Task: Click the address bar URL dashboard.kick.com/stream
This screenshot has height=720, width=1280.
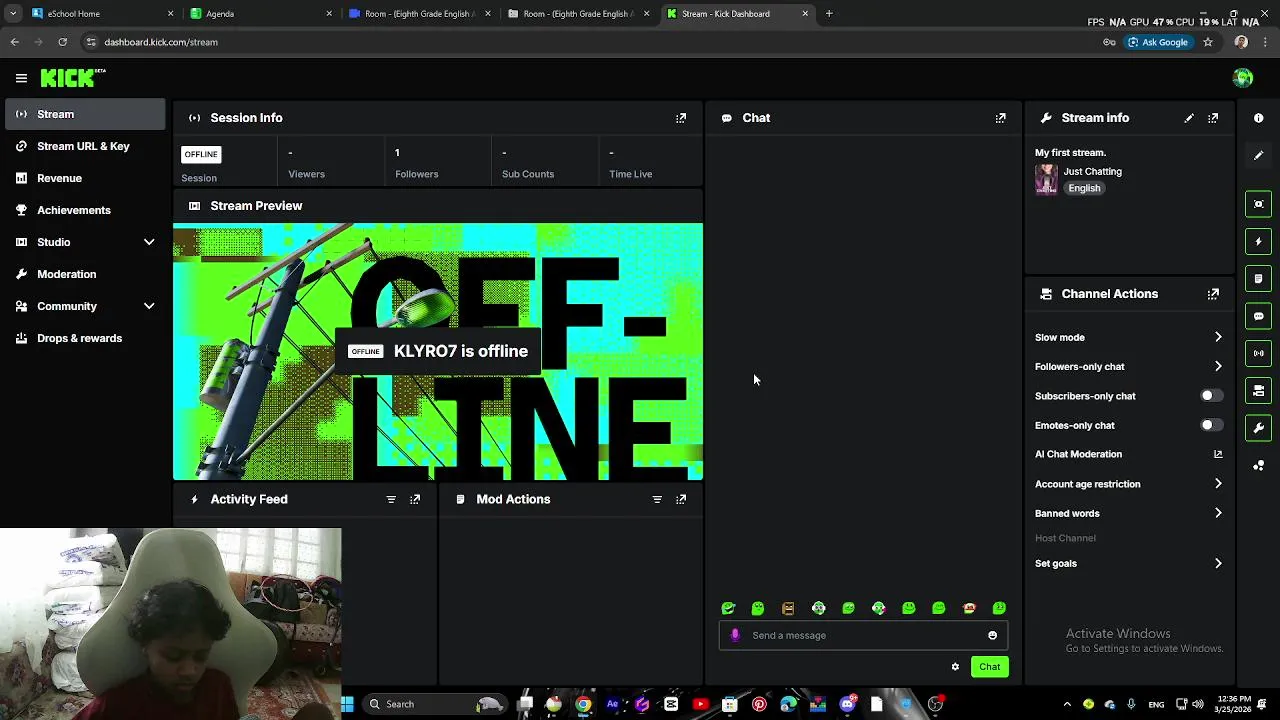Action: click(160, 42)
